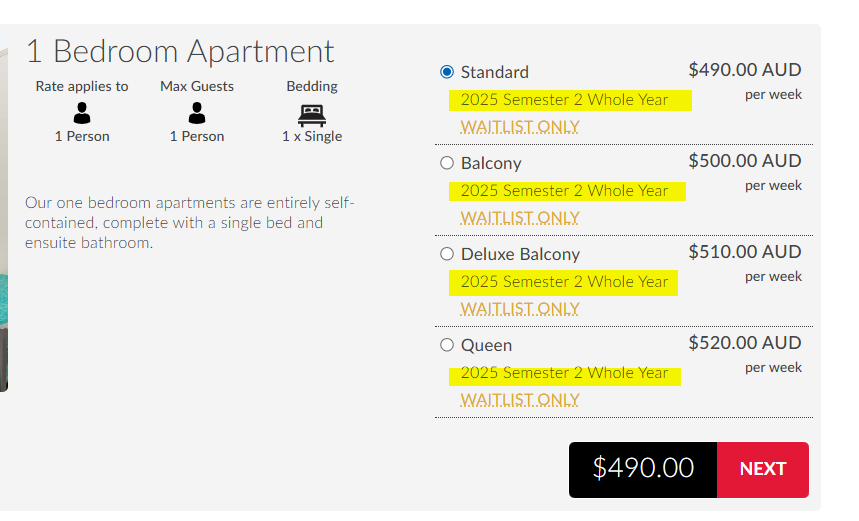Image resolution: width=859 pixels, height=521 pixels.
Task: Click the red NEXT button
Action: click(762, 469)
